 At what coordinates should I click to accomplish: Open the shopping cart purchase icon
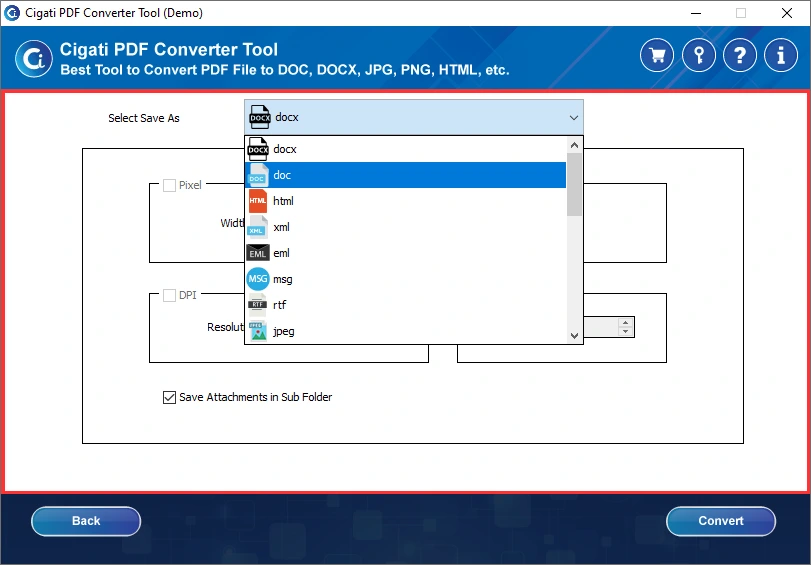(x=657, y=55)
